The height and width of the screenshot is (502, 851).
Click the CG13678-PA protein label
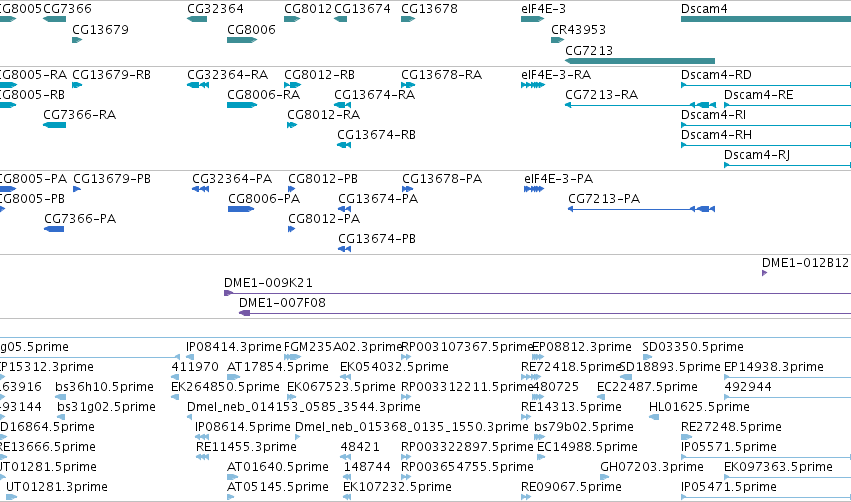442,179
